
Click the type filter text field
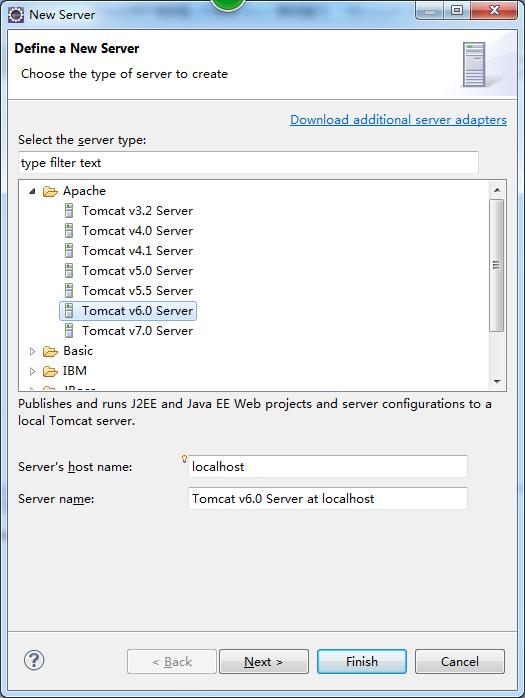point(248,162)
